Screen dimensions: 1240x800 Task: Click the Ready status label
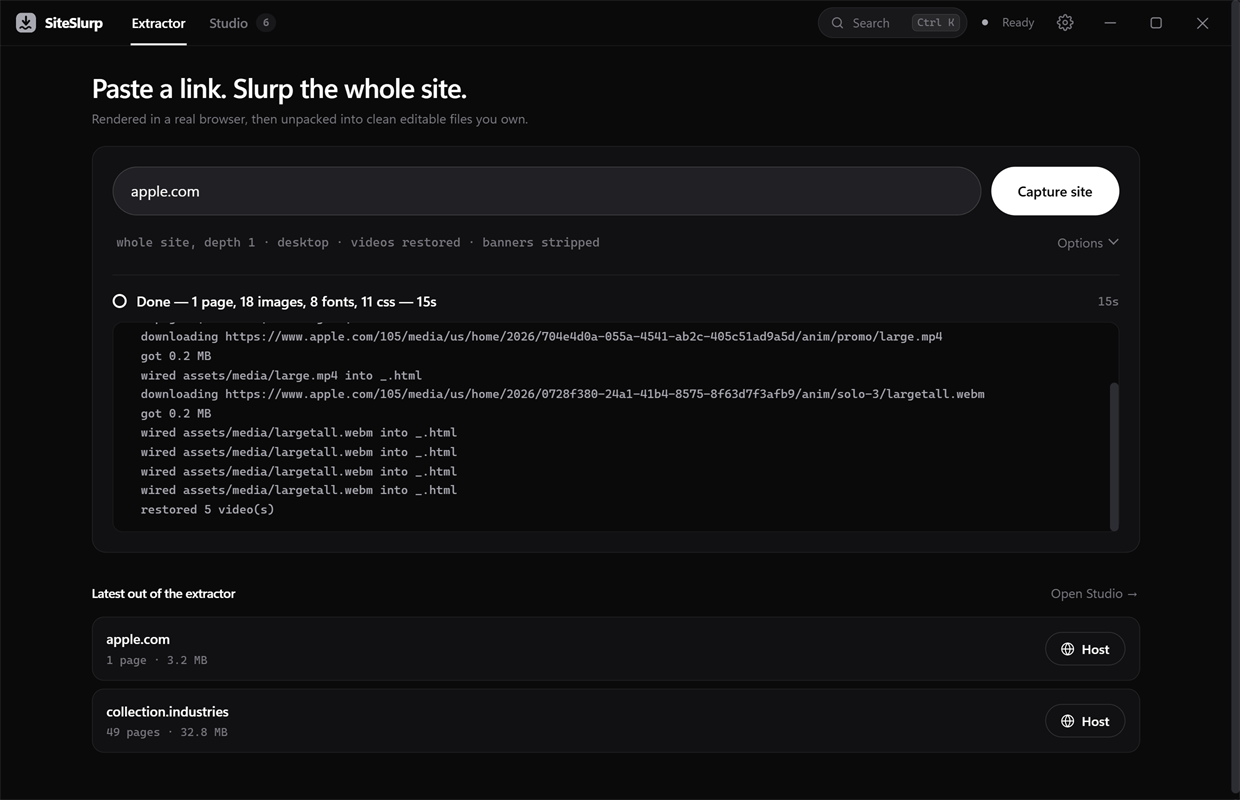pos(1018,23)
